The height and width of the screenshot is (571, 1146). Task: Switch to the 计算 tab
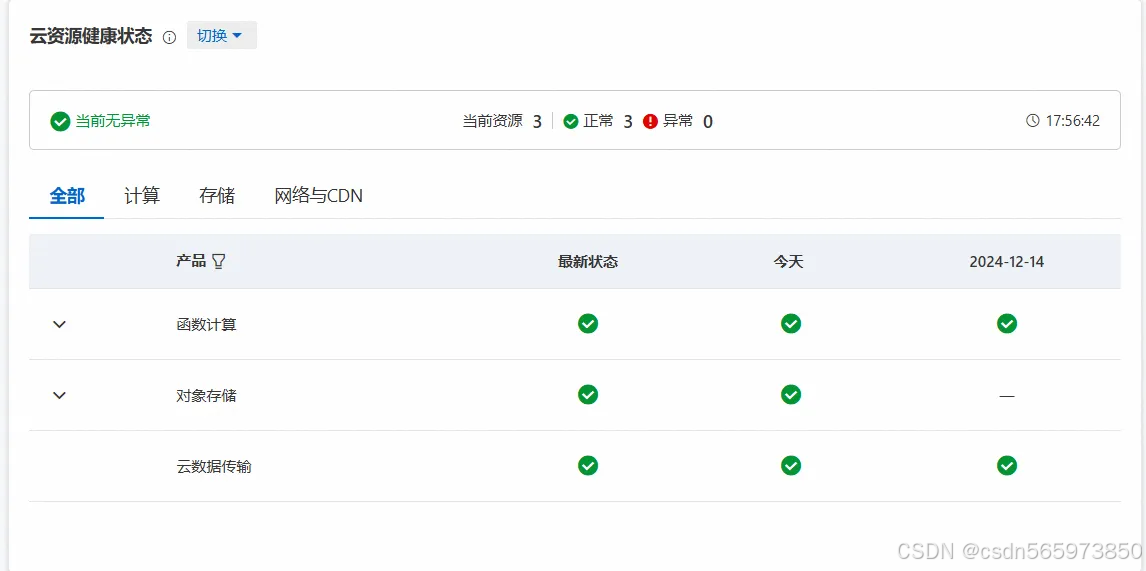[142, 196]
